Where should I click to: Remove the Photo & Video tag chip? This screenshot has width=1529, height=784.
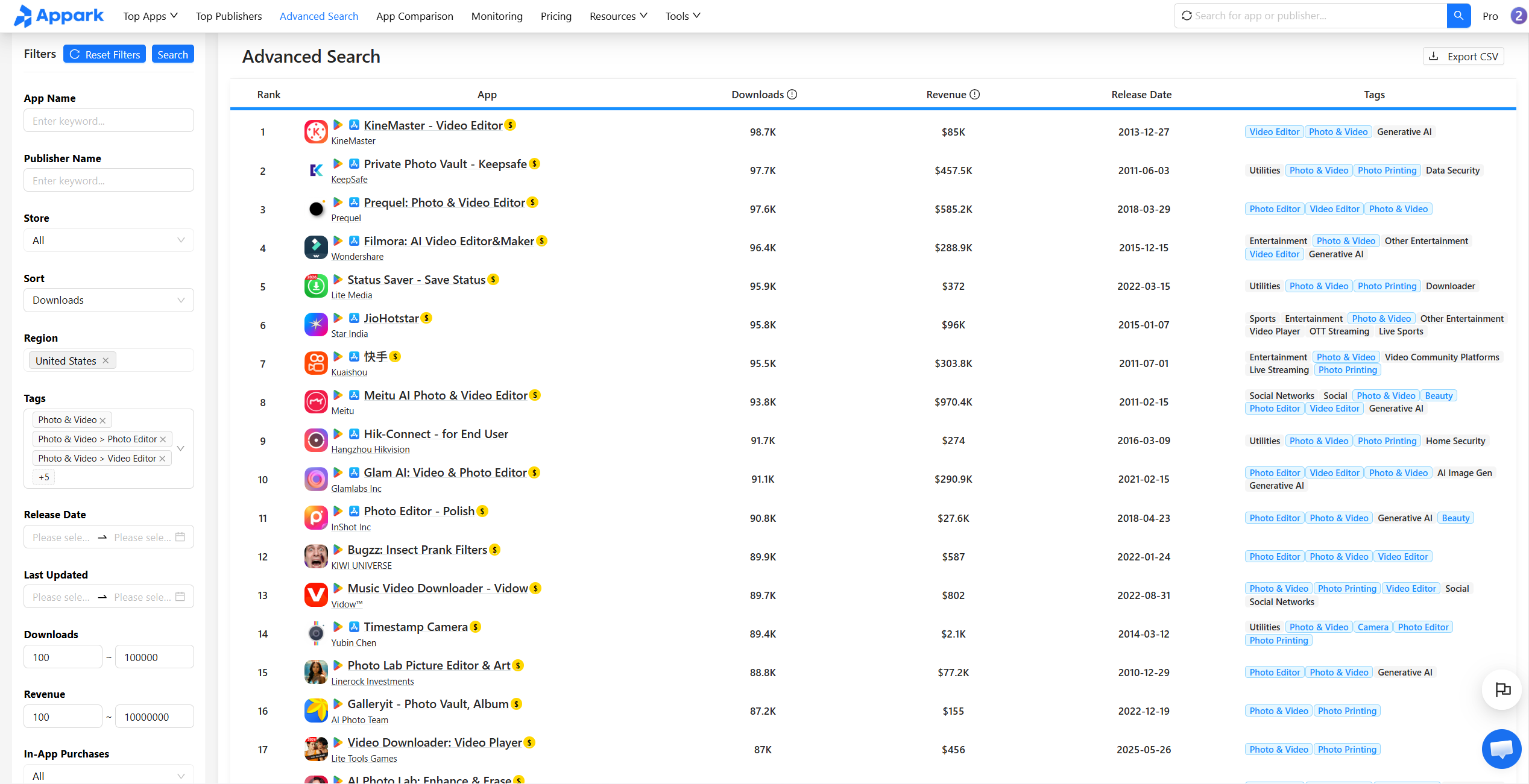tap(102, 420)
